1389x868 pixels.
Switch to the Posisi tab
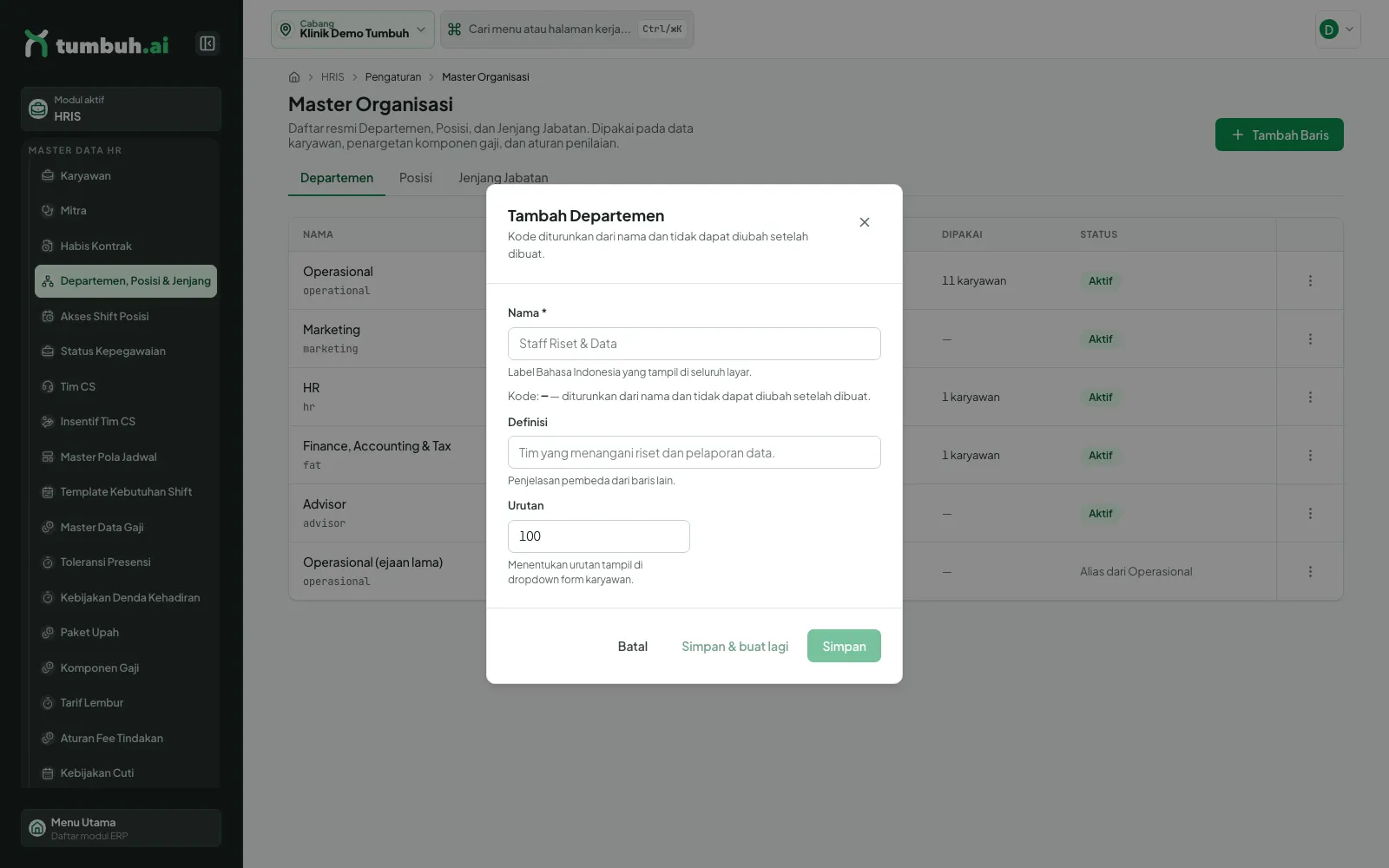416,178
